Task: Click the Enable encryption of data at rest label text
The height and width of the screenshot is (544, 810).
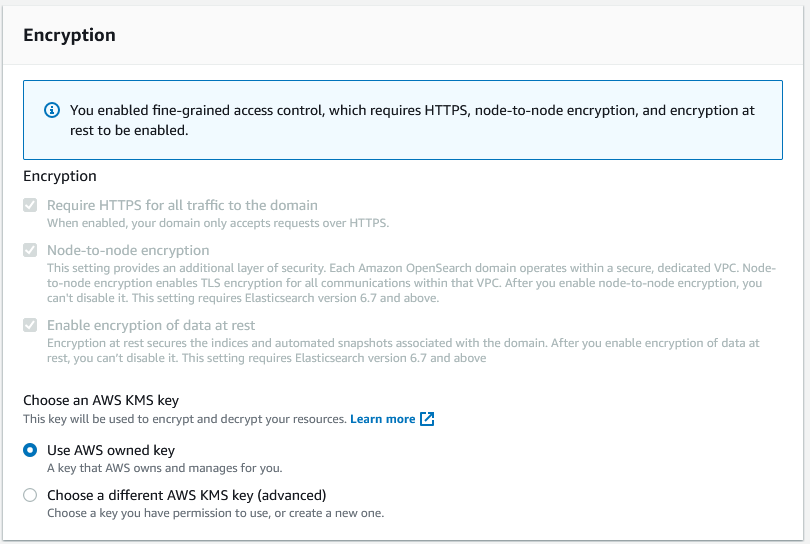Action: click(x=151, y=325)
